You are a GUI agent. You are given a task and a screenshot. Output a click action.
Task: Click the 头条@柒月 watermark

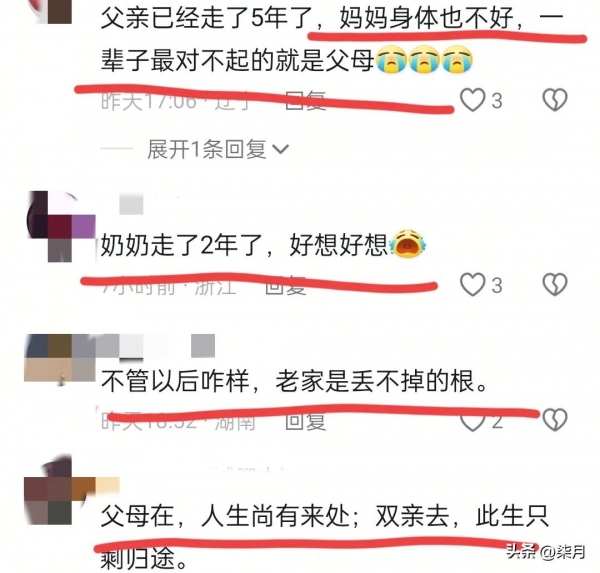pos(546,552)
